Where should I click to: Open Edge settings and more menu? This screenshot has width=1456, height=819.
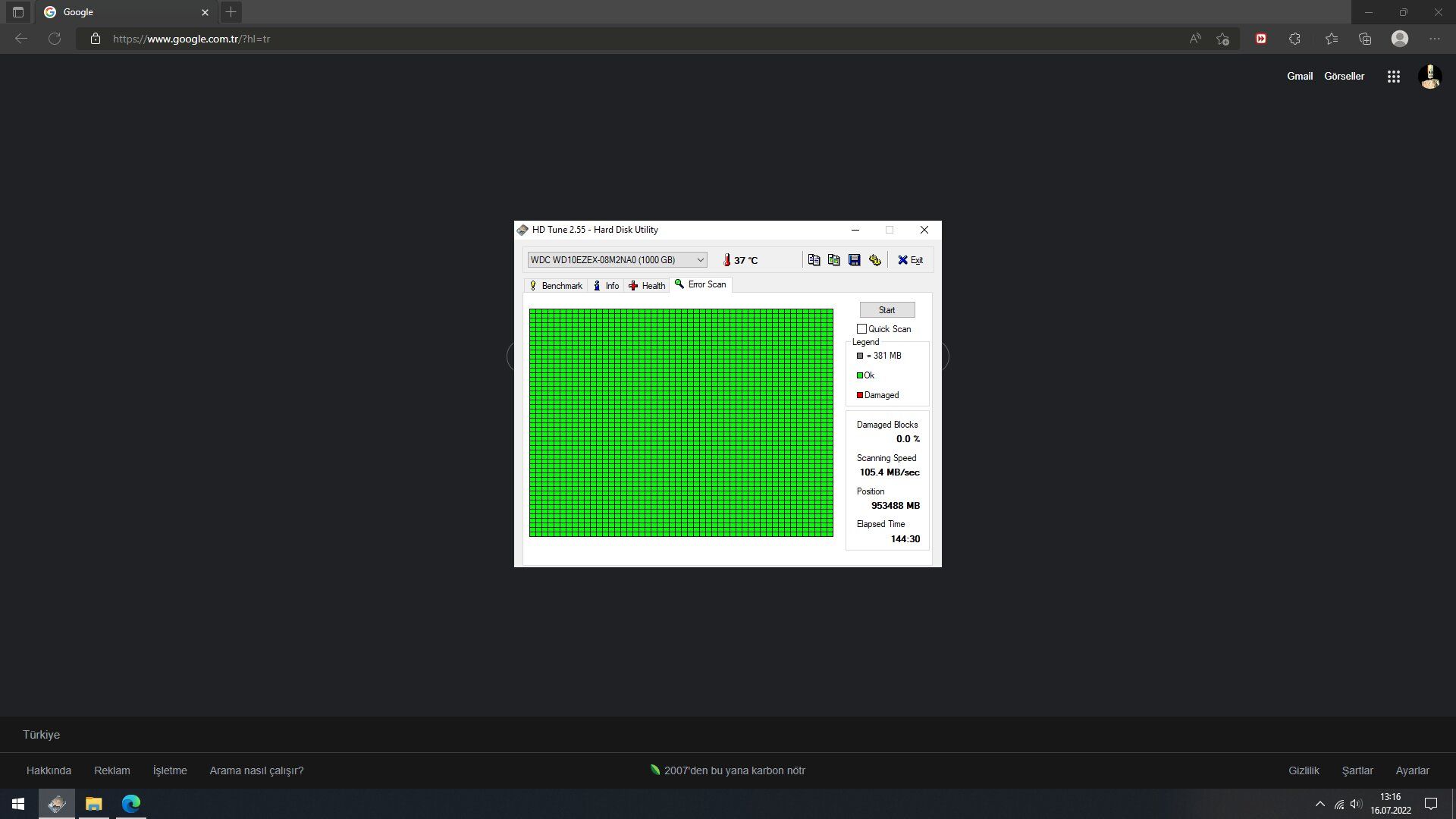pos(1434,39)
